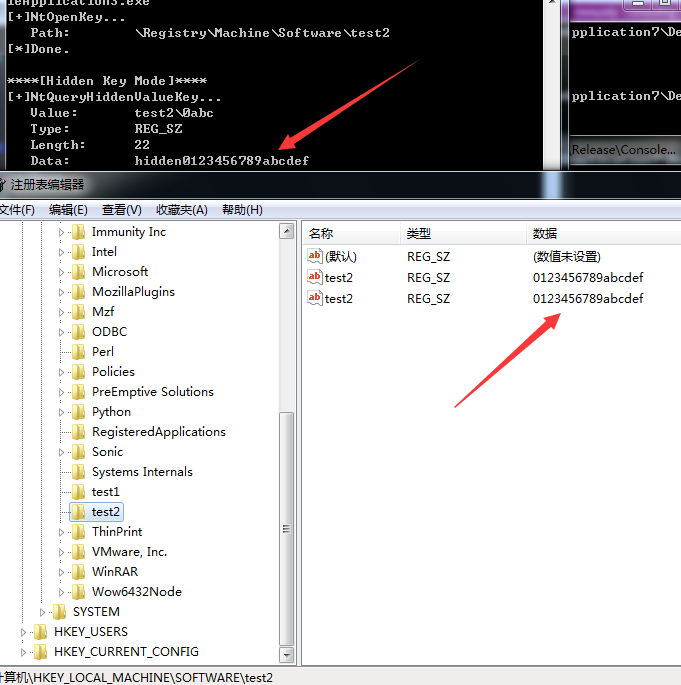This screenshot has width=681, height=685.
Task: Click the 数据 column header
Action: 545,233
